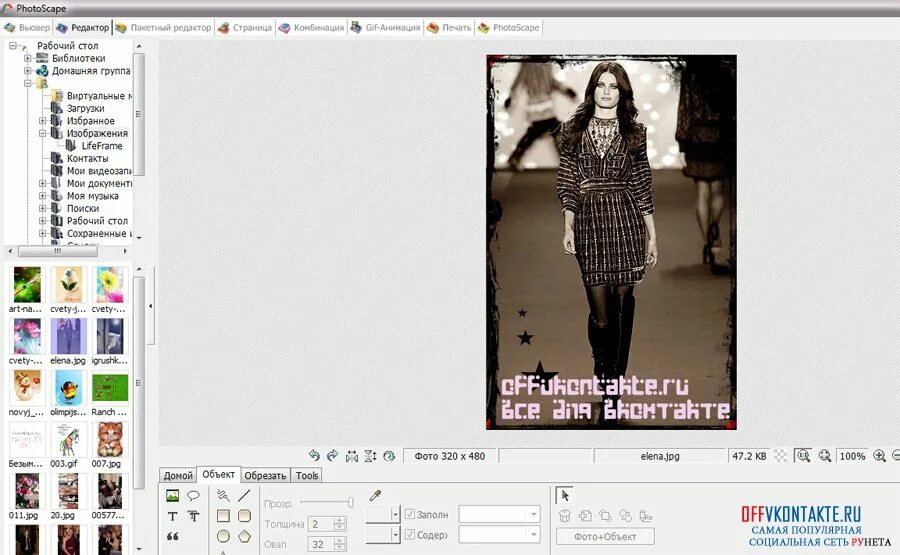Open the Комбинация tab
900x555 pixels.
311,28
